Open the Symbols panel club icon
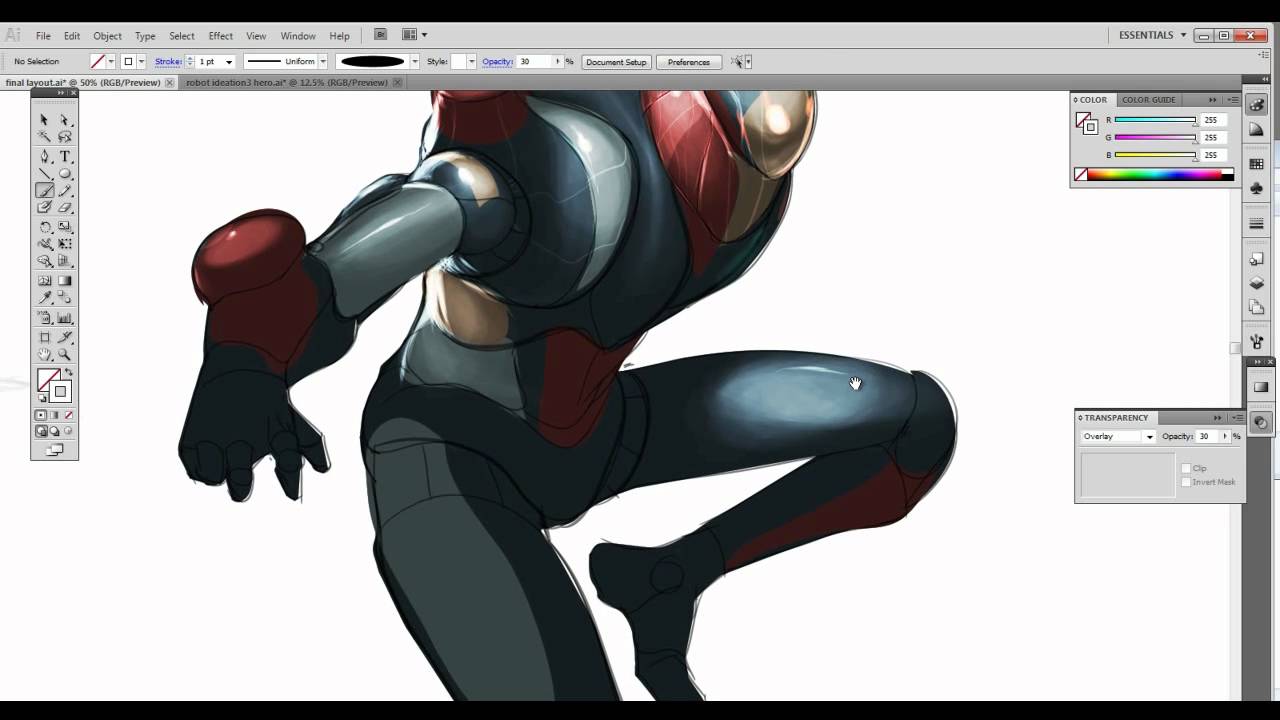Viewport: 1280px width, 720px height. (x=1257, y=188)
